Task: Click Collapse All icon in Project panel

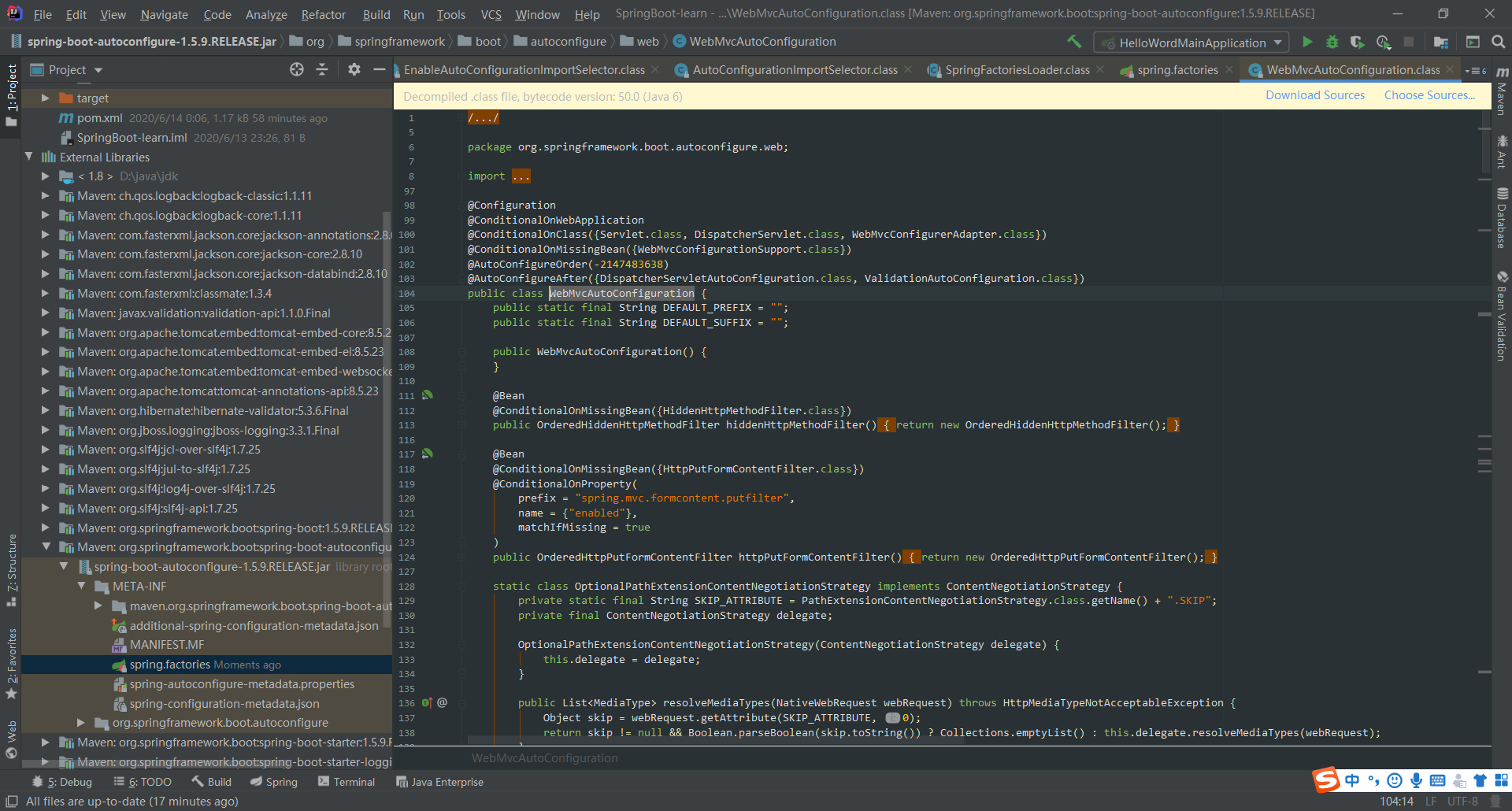Action: pyautogui.click(x=322, y=69)
